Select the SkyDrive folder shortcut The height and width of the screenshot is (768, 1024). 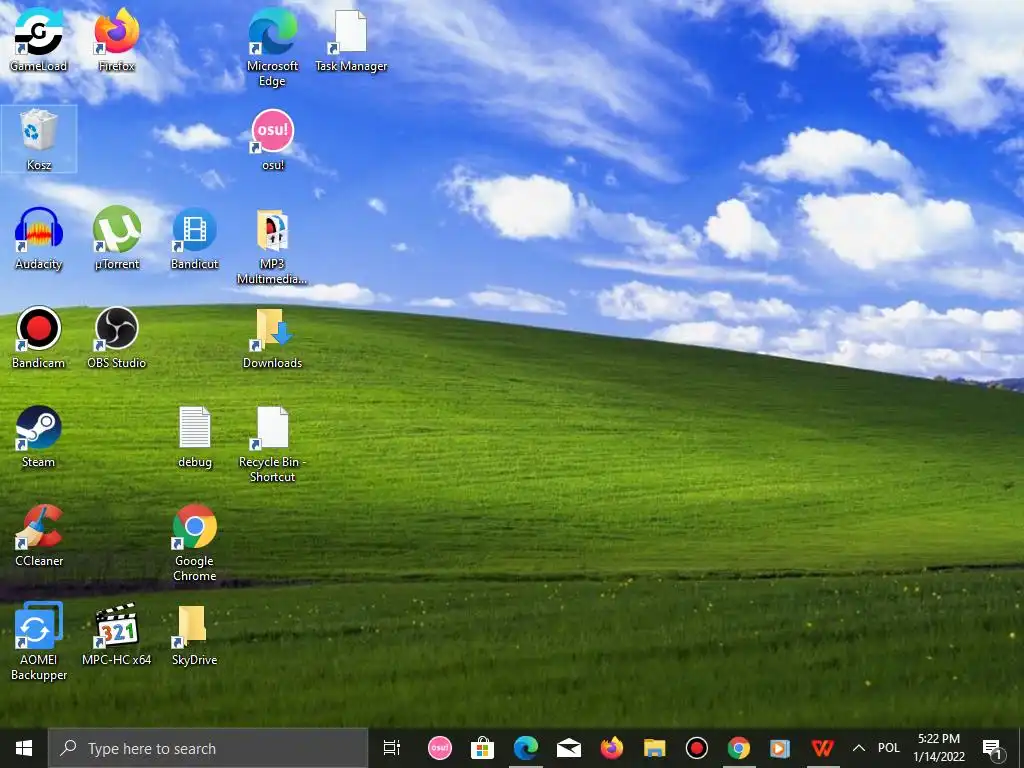click(x=195, y=635)
